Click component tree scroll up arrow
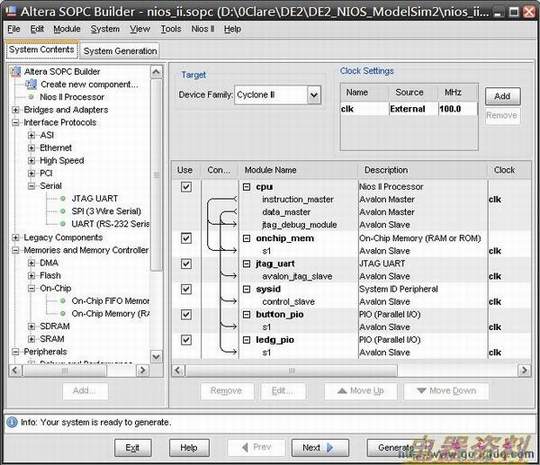The width and height of the screenshot is (540, 465). [156, 72]
